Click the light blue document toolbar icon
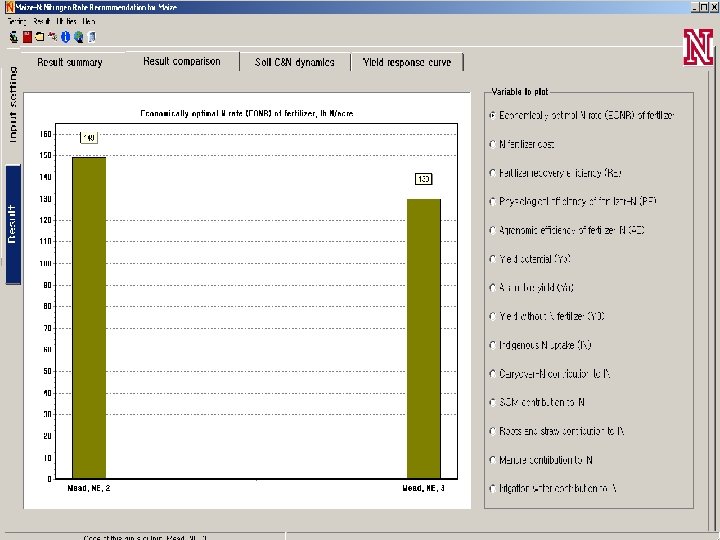This screenshot has height=540, width=720. tap(92, 37)
